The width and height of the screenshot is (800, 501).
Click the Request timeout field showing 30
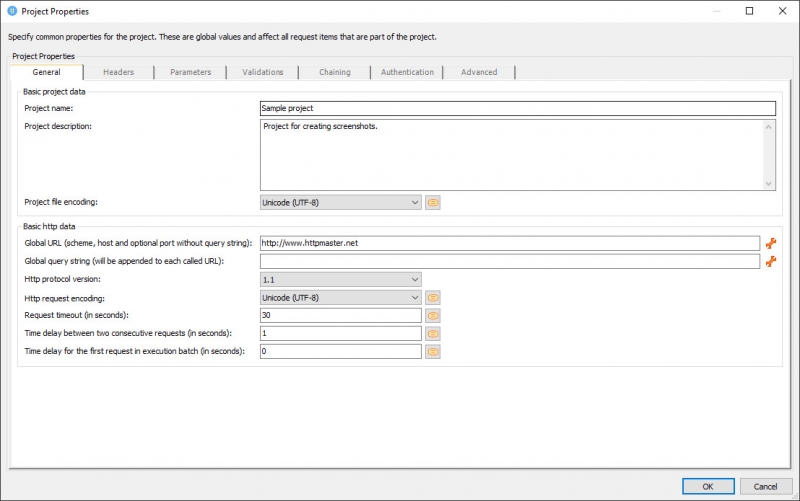pyautogui.click(x=340, y=315)
